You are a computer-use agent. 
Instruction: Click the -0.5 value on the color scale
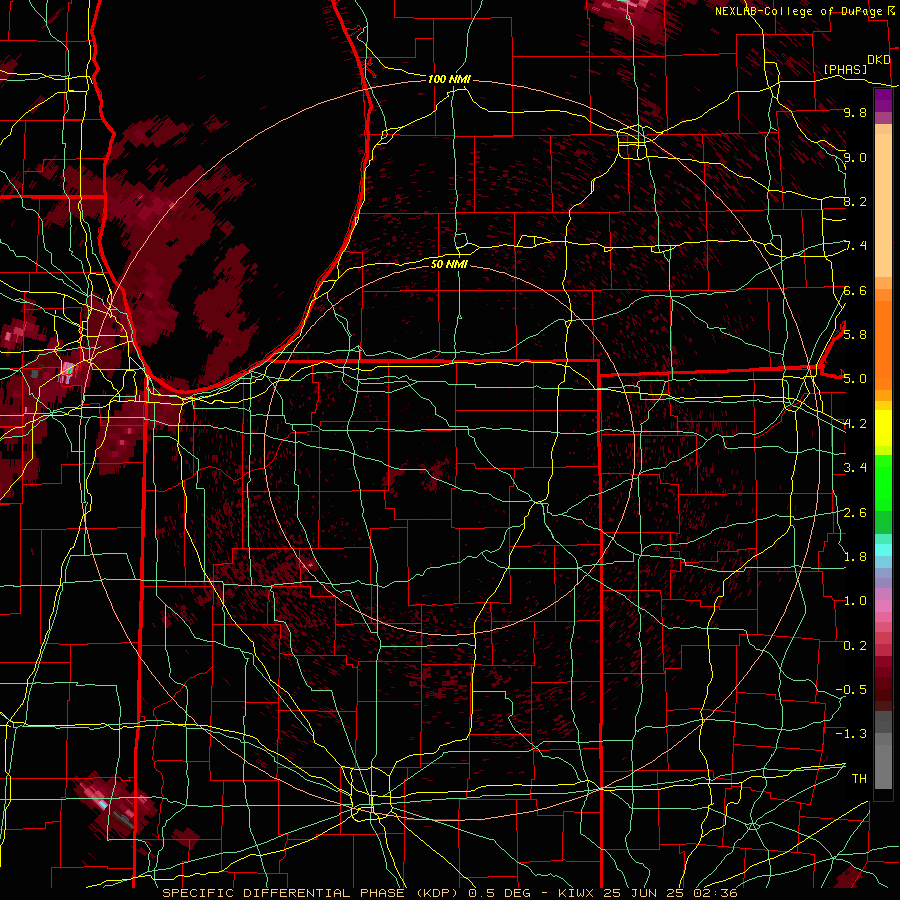pos(851,690)
